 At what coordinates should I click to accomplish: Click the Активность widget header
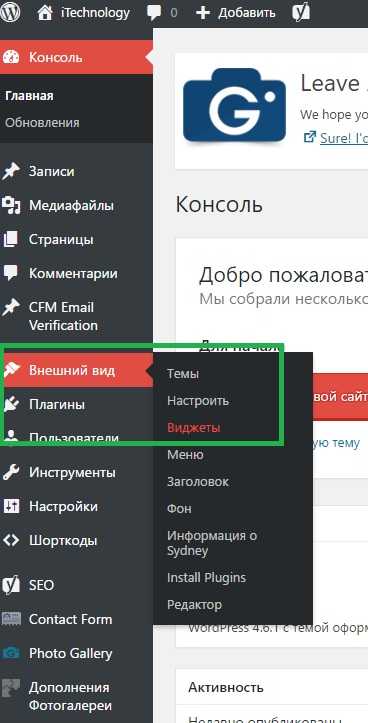226,687
